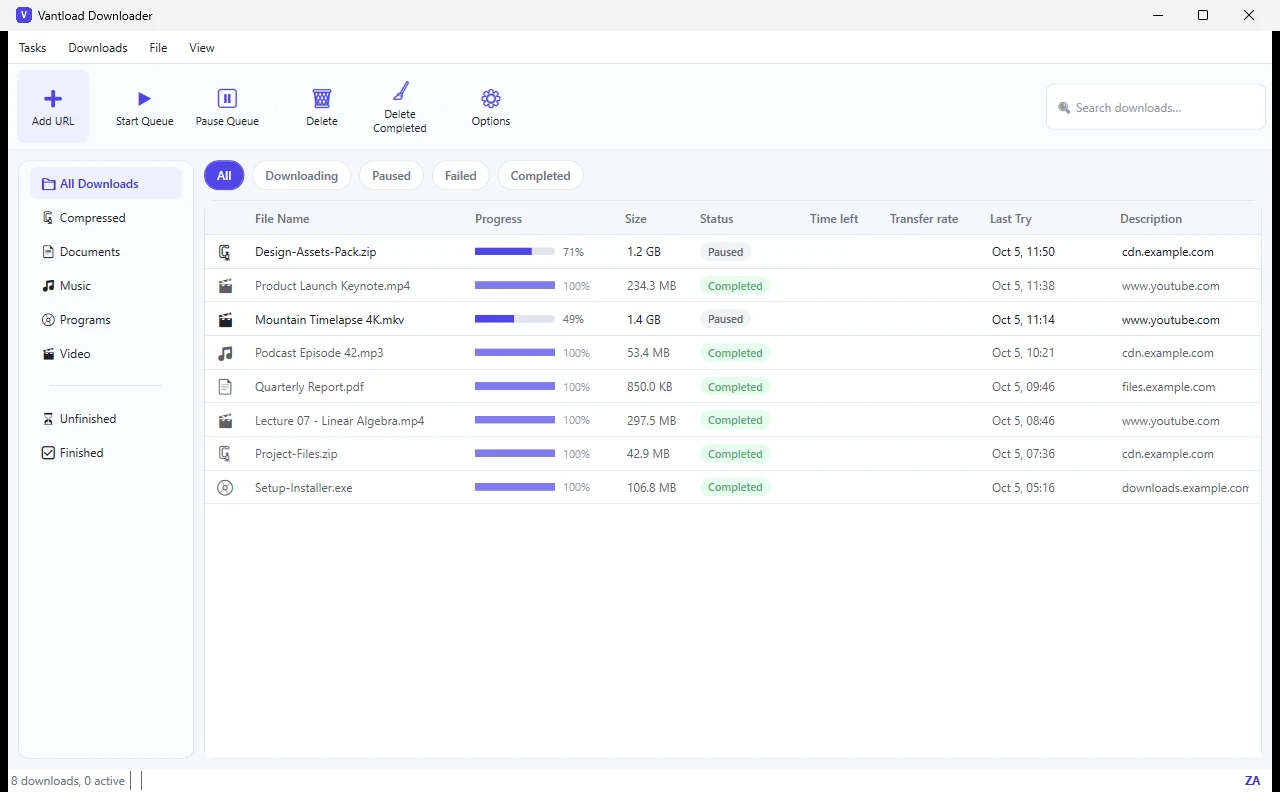This screenshot has height=792, width=1280.
Task: Select Programs category in sidebar
Action: pos(106,320)
